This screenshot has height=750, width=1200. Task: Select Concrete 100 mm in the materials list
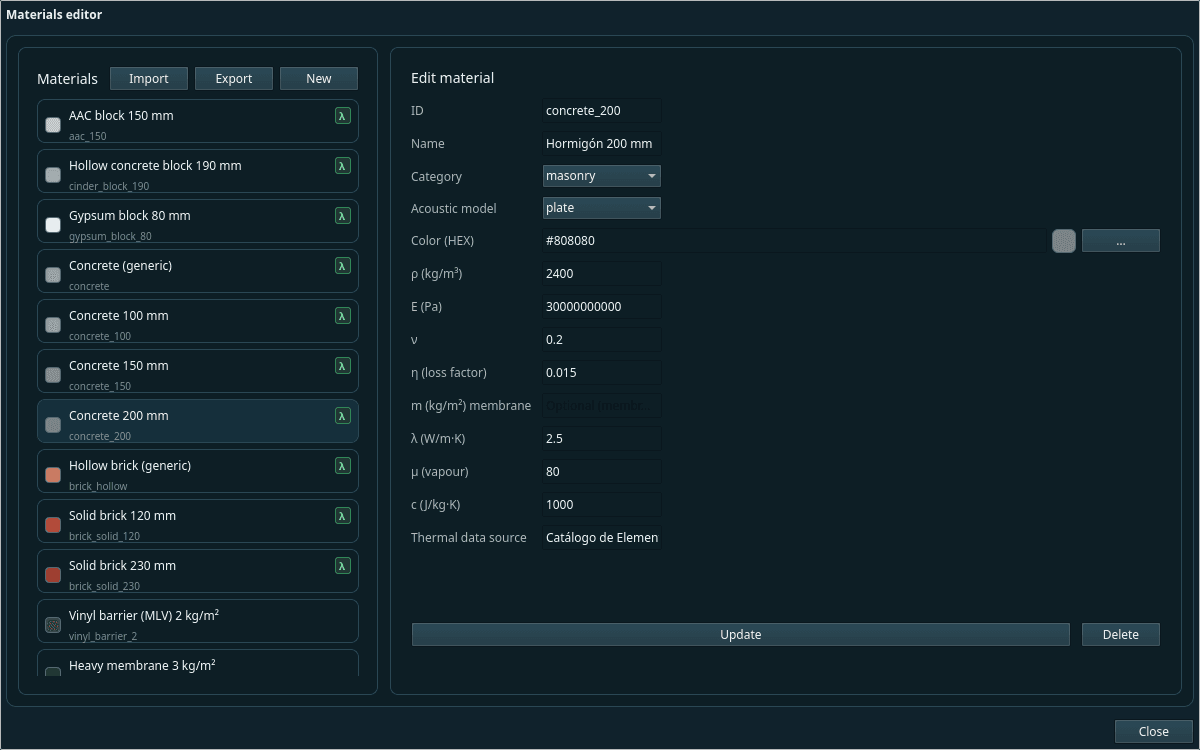[198, 321]
